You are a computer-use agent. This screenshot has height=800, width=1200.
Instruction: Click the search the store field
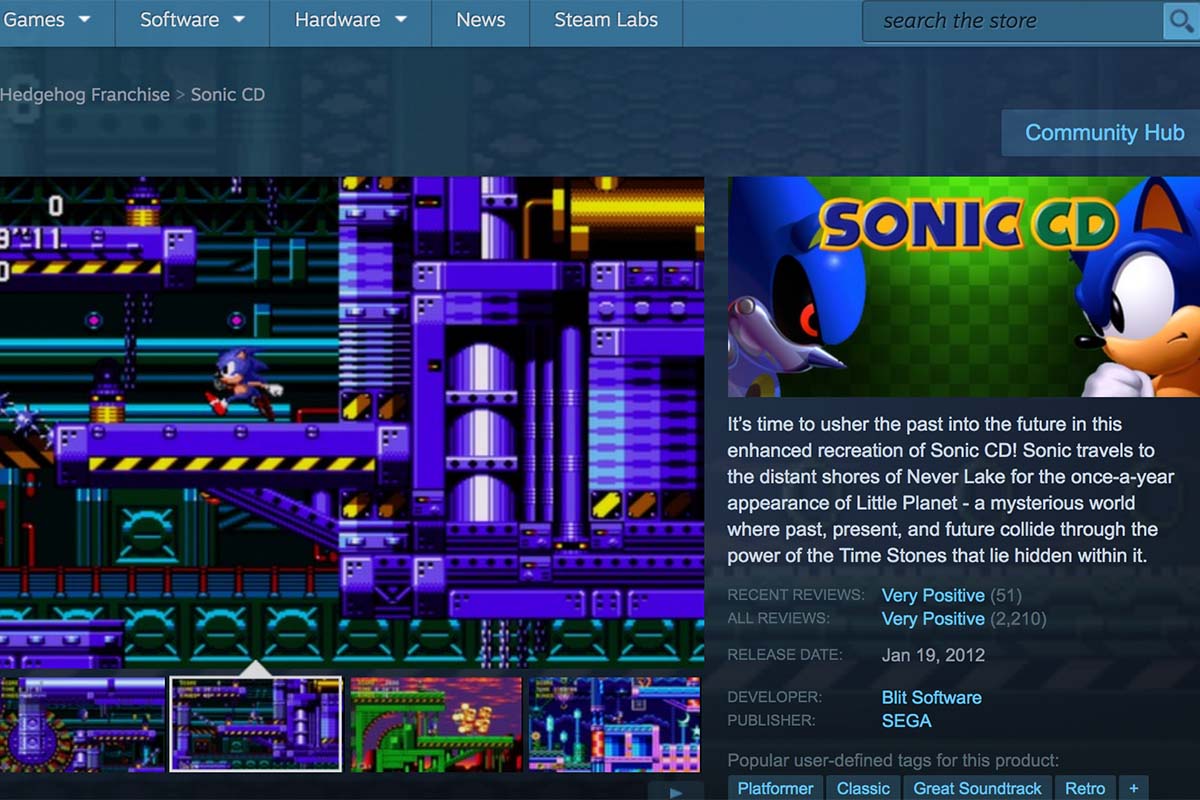pyautogui.click(x=1010, y=21)
